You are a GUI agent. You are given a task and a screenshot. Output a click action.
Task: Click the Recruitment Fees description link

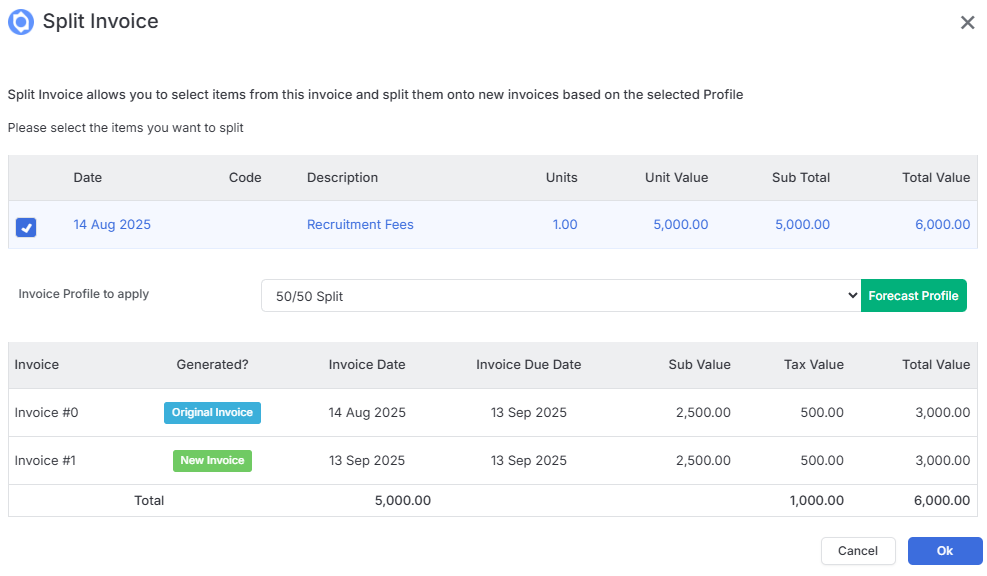360,225
